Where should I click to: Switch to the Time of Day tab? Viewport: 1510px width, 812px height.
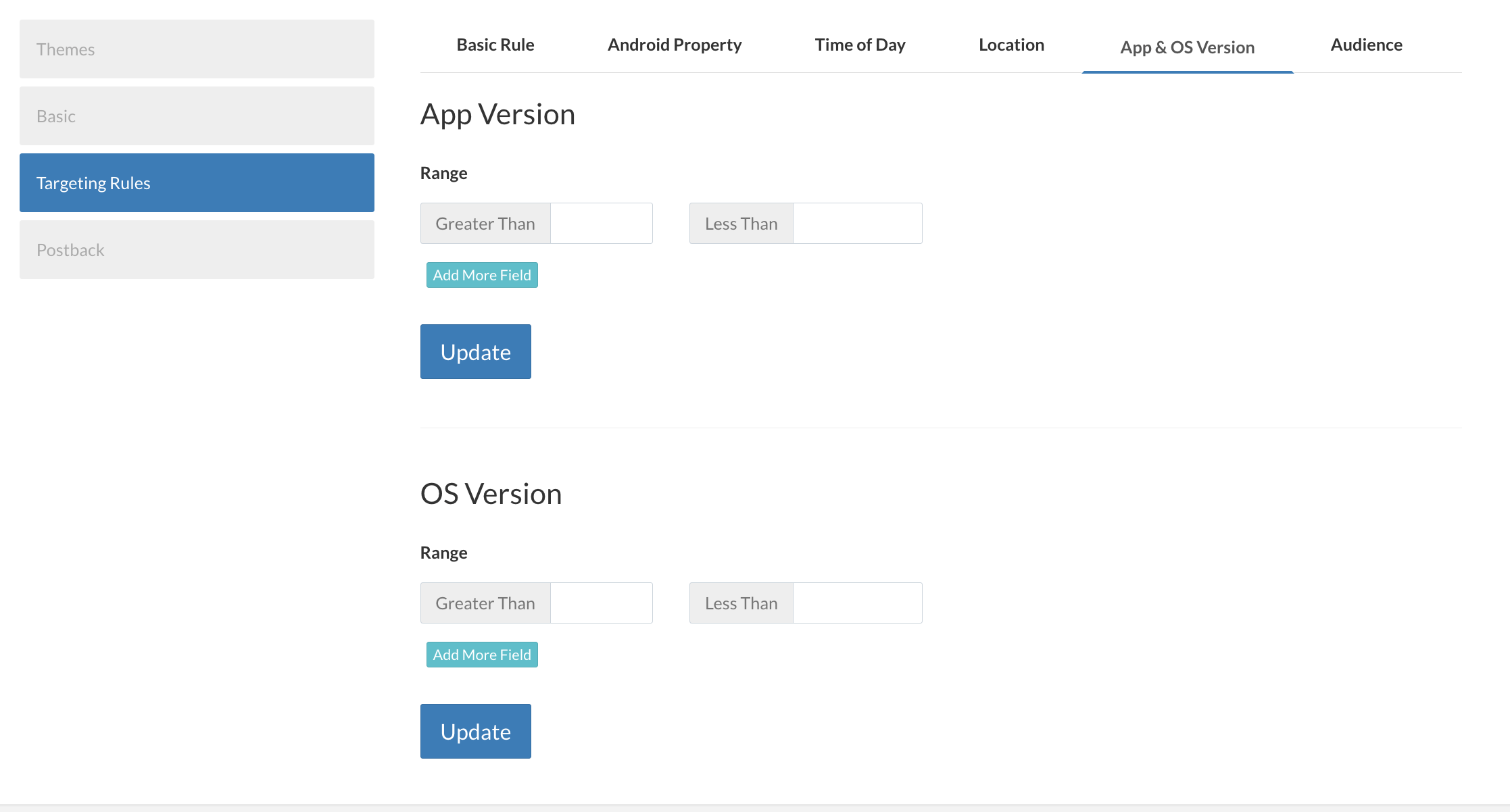(x=860, y=45)
